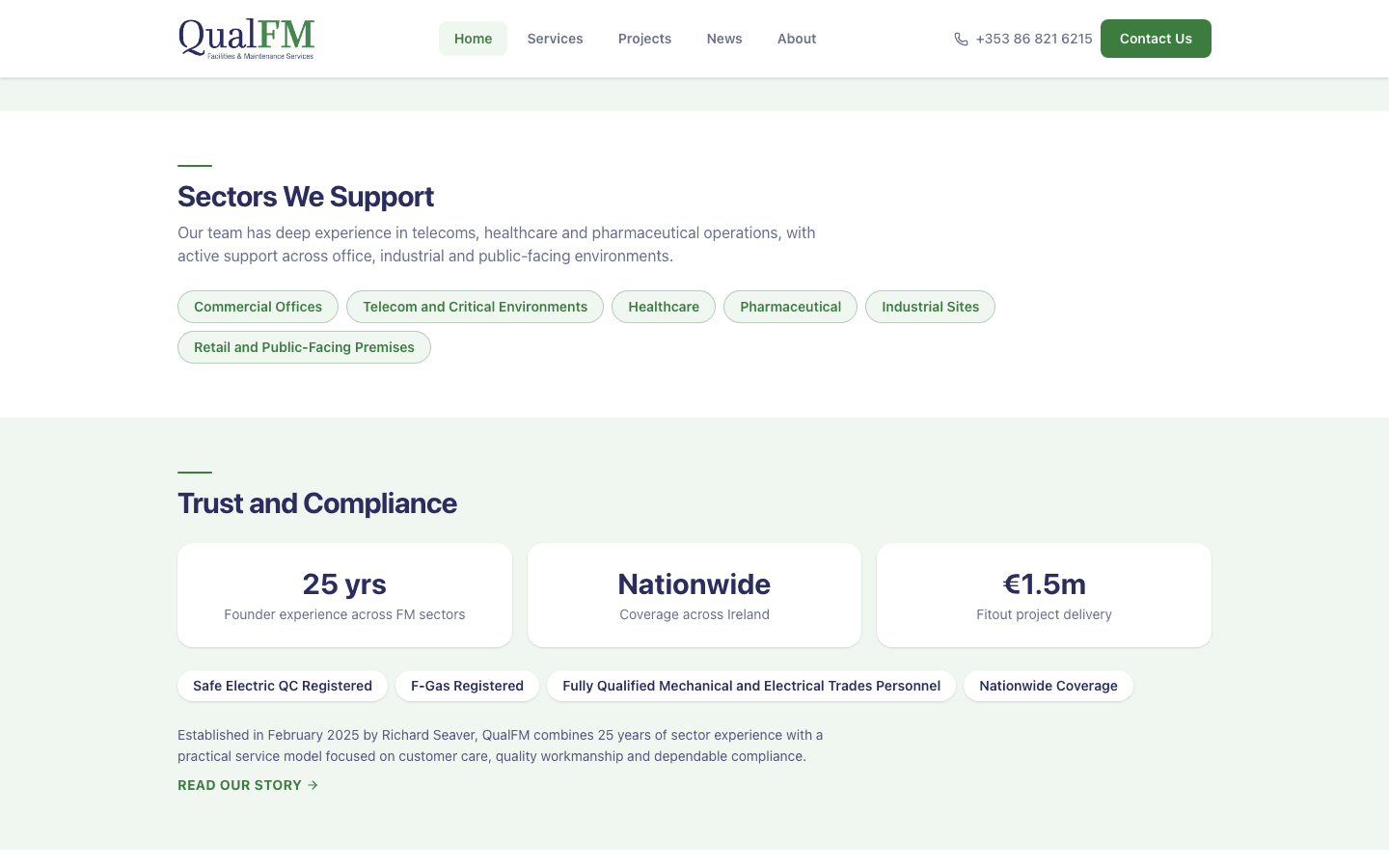1389x868 pixels.
Task: Click 'Founder experience across FM sectors' text
Action: [344, 614]
